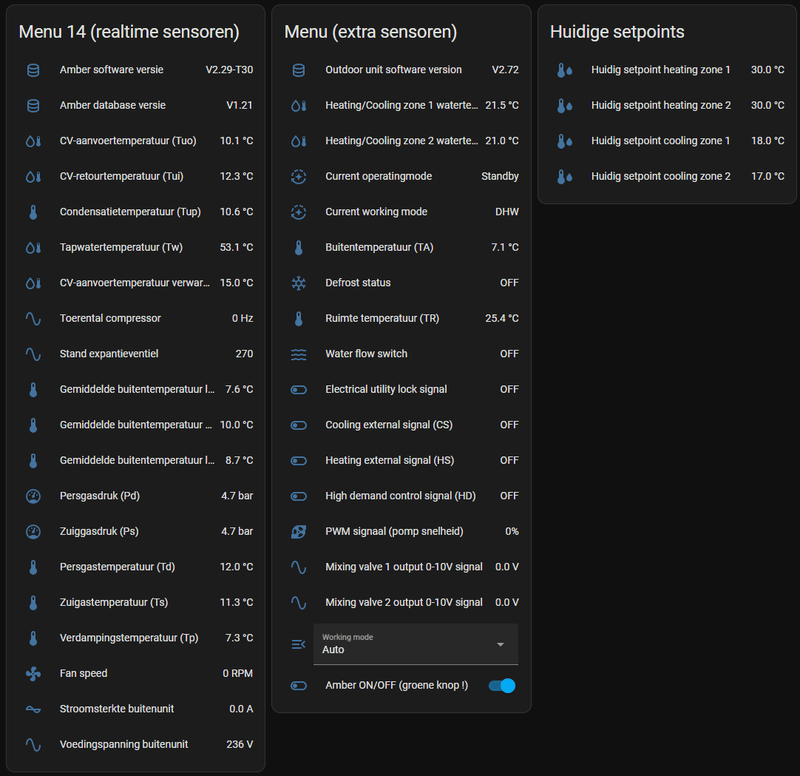Open the Working mode dropdown set to Auto
This screenshot has width=800, height=776.
[416, 644]
